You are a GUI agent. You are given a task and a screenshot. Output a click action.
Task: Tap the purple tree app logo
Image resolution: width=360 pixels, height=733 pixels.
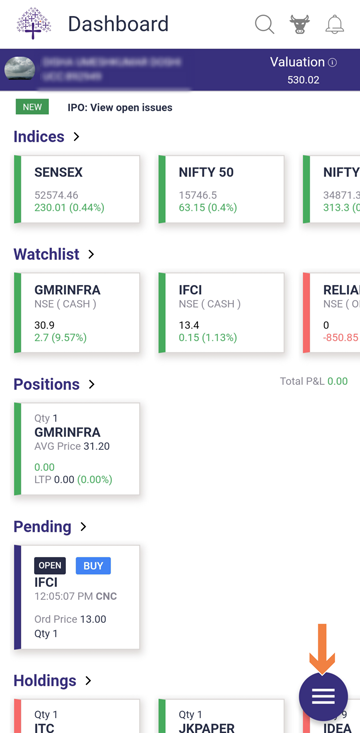33,23
